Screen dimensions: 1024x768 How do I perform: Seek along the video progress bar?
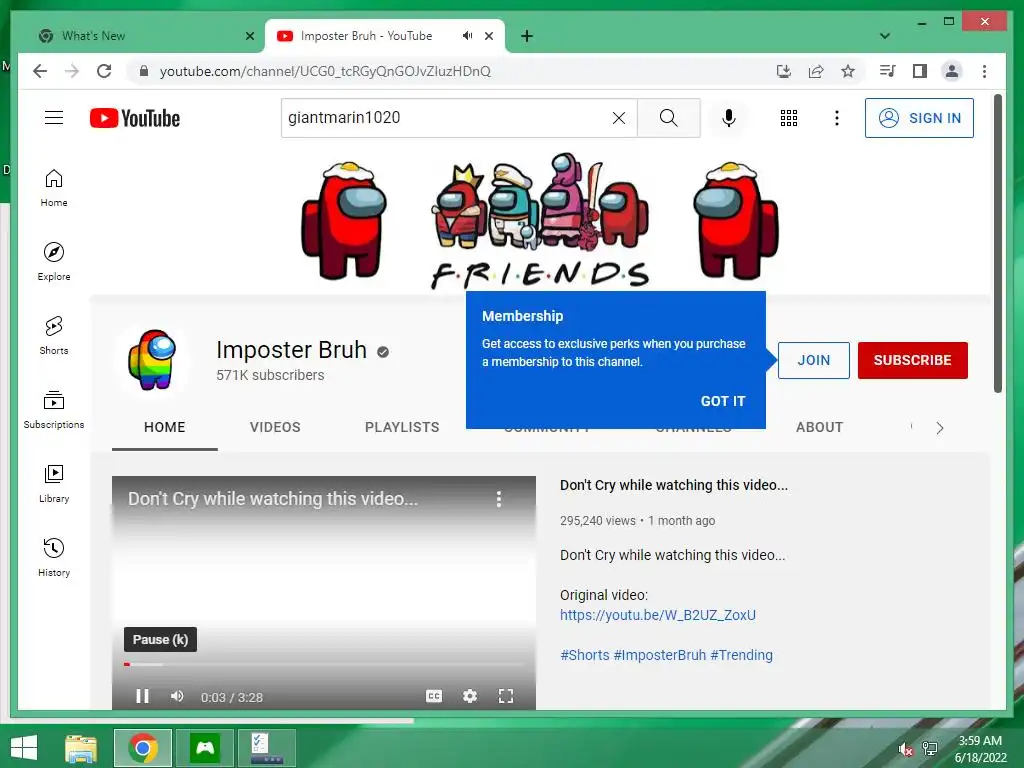point(323,664)
